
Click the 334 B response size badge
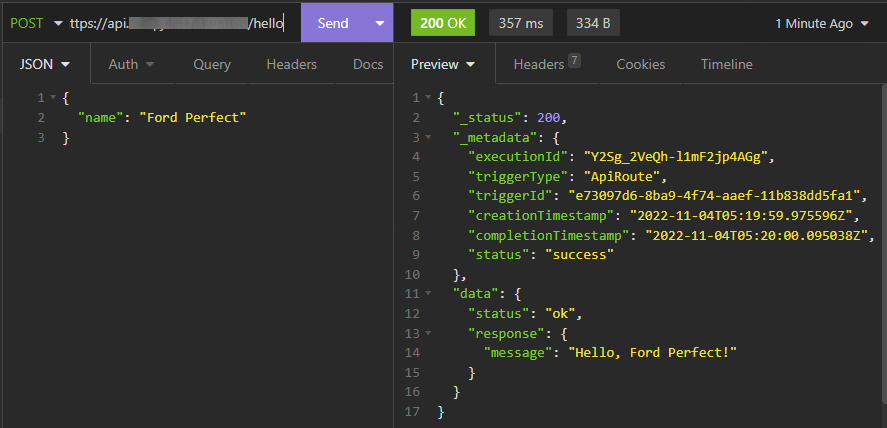pos(592,23)
